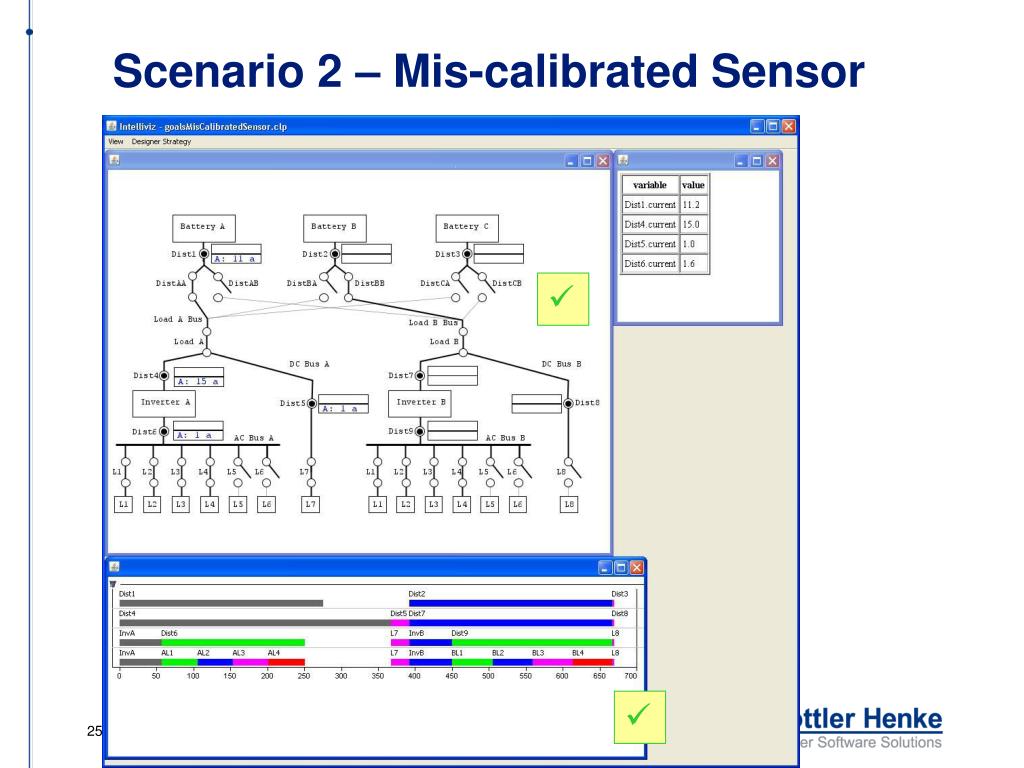Click the Dist9 sensor node
The width and height of the screenshot is (1024, 768).
[420, 432]
